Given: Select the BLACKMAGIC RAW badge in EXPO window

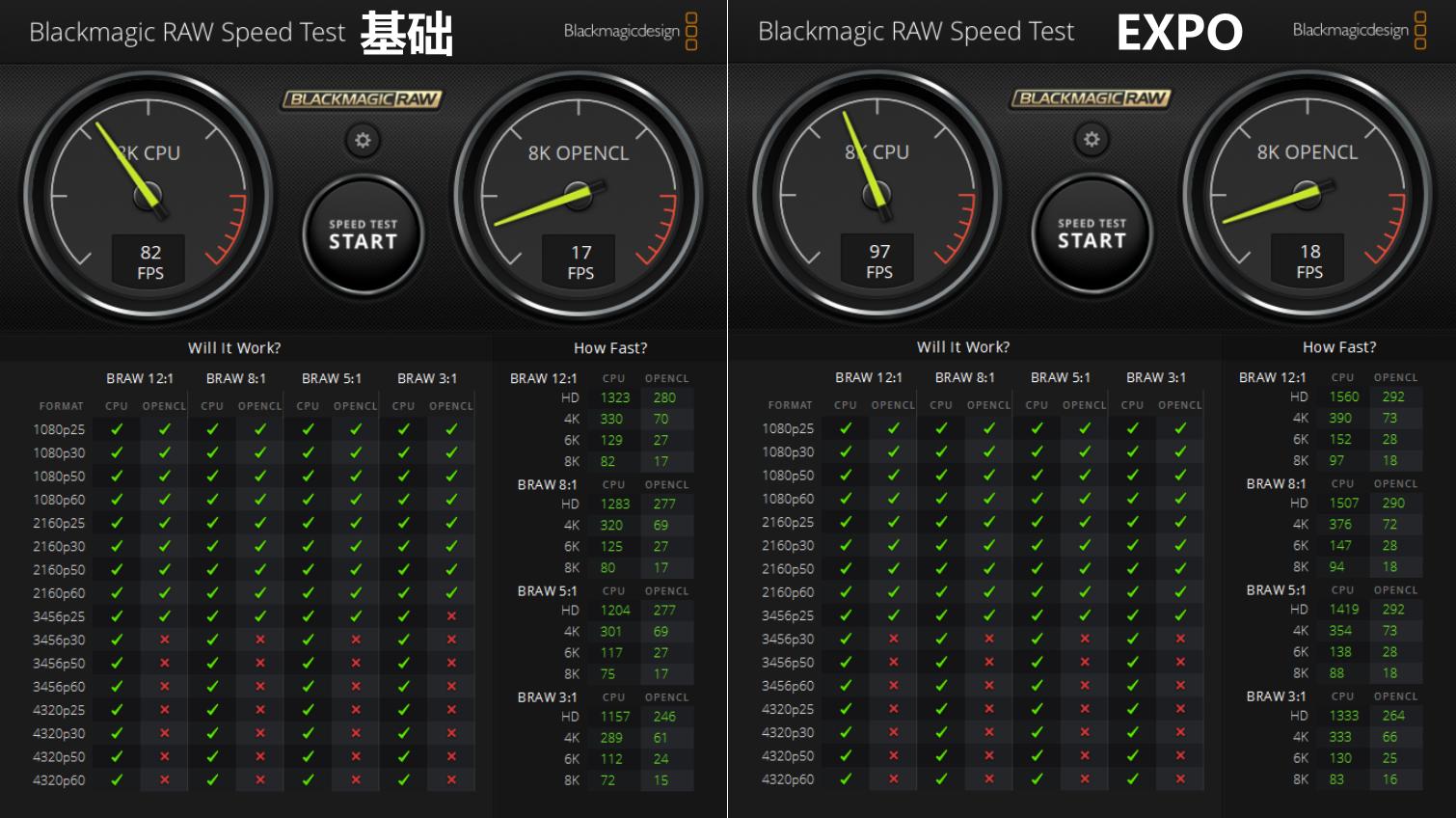Looking at the screenshot, I should [1091, 98].
